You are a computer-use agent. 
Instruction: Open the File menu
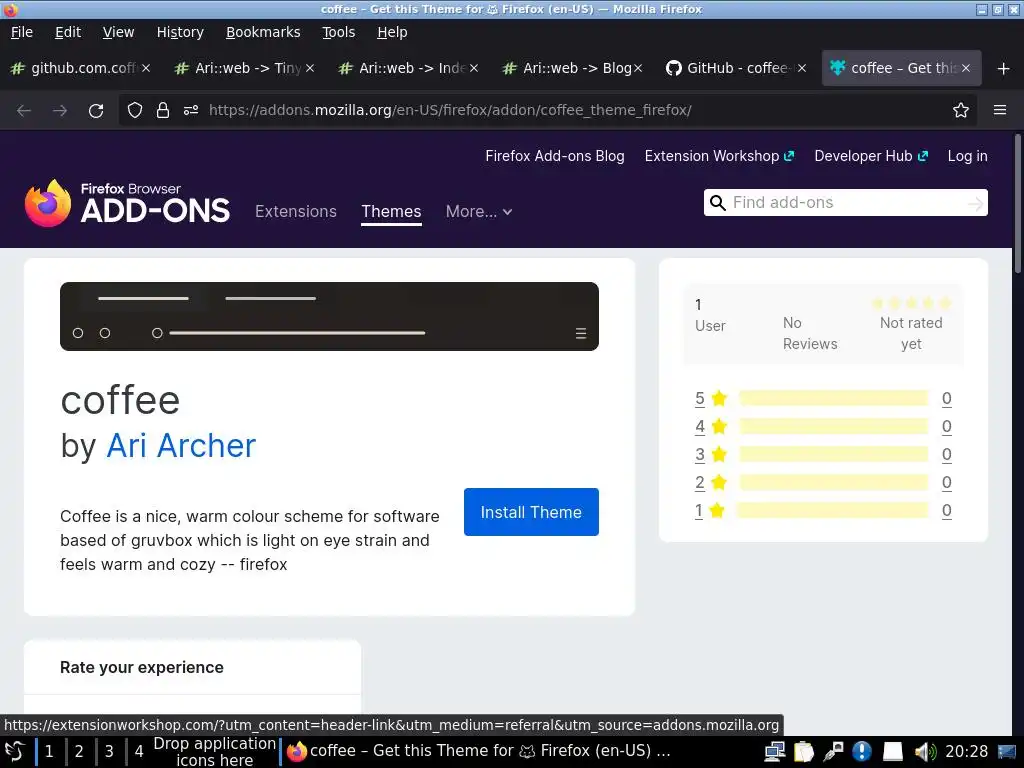tap(22, 32)
